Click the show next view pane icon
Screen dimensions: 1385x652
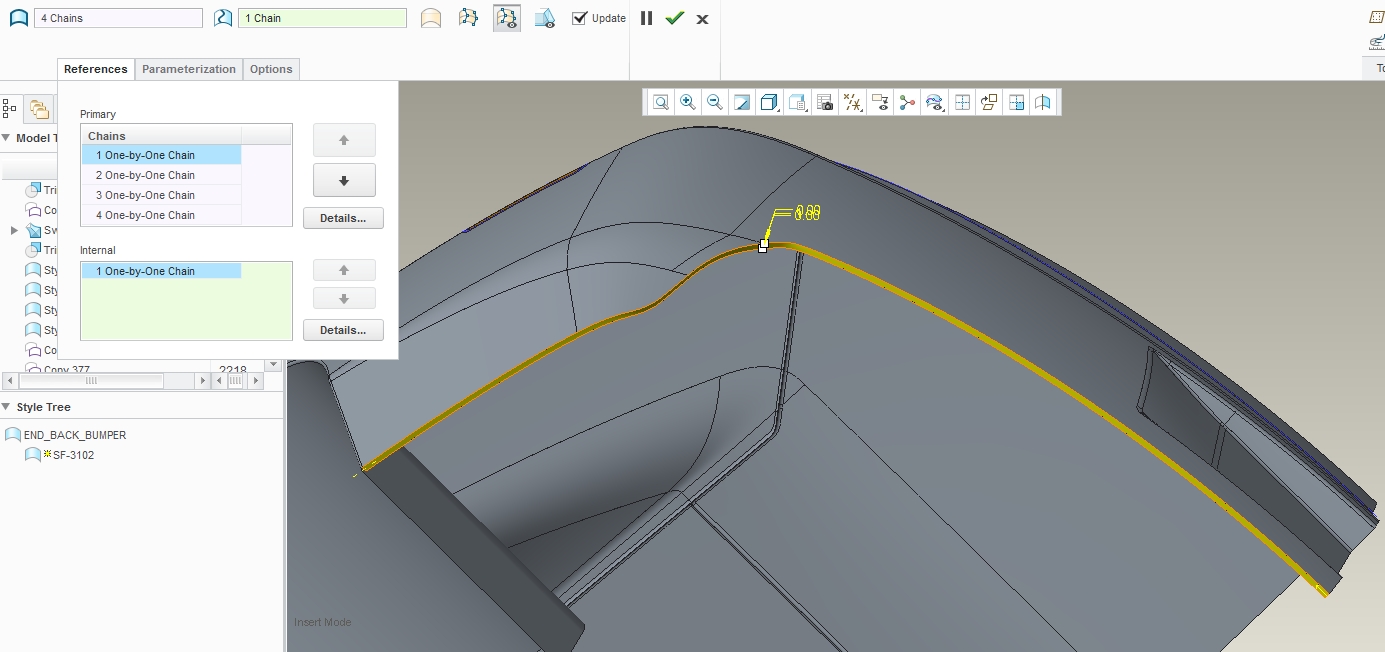[1016, 102]
